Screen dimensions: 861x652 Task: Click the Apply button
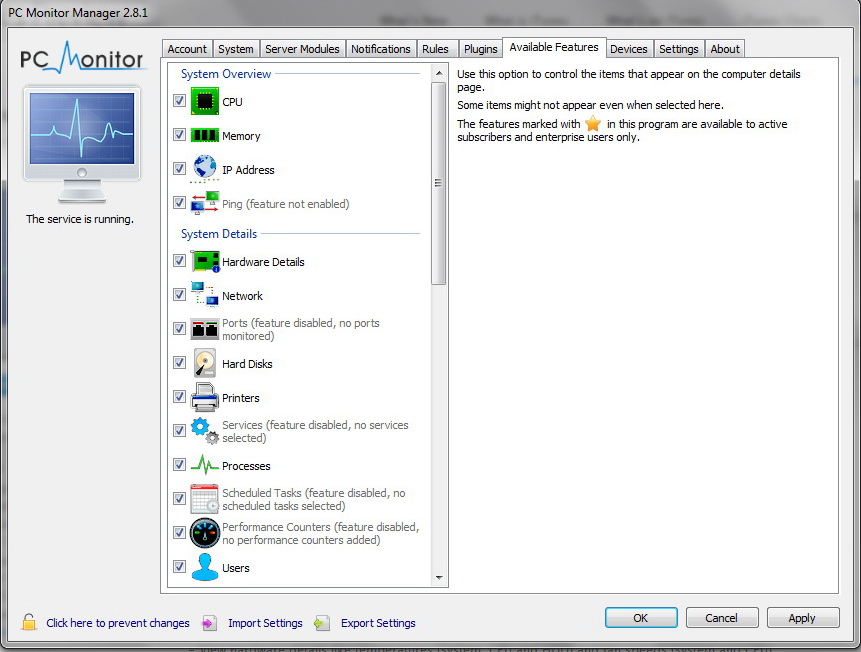pos(802,618)
